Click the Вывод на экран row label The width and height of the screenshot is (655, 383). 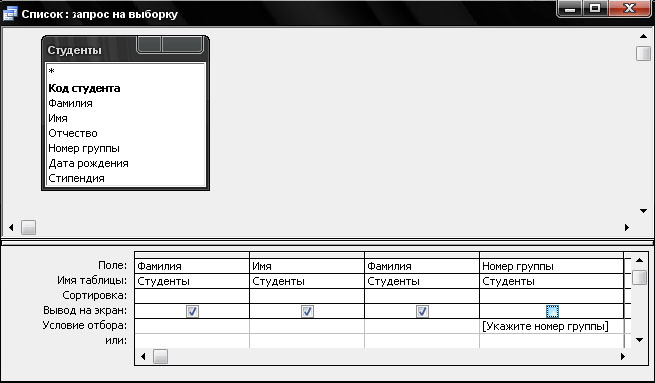click(85, 310)
